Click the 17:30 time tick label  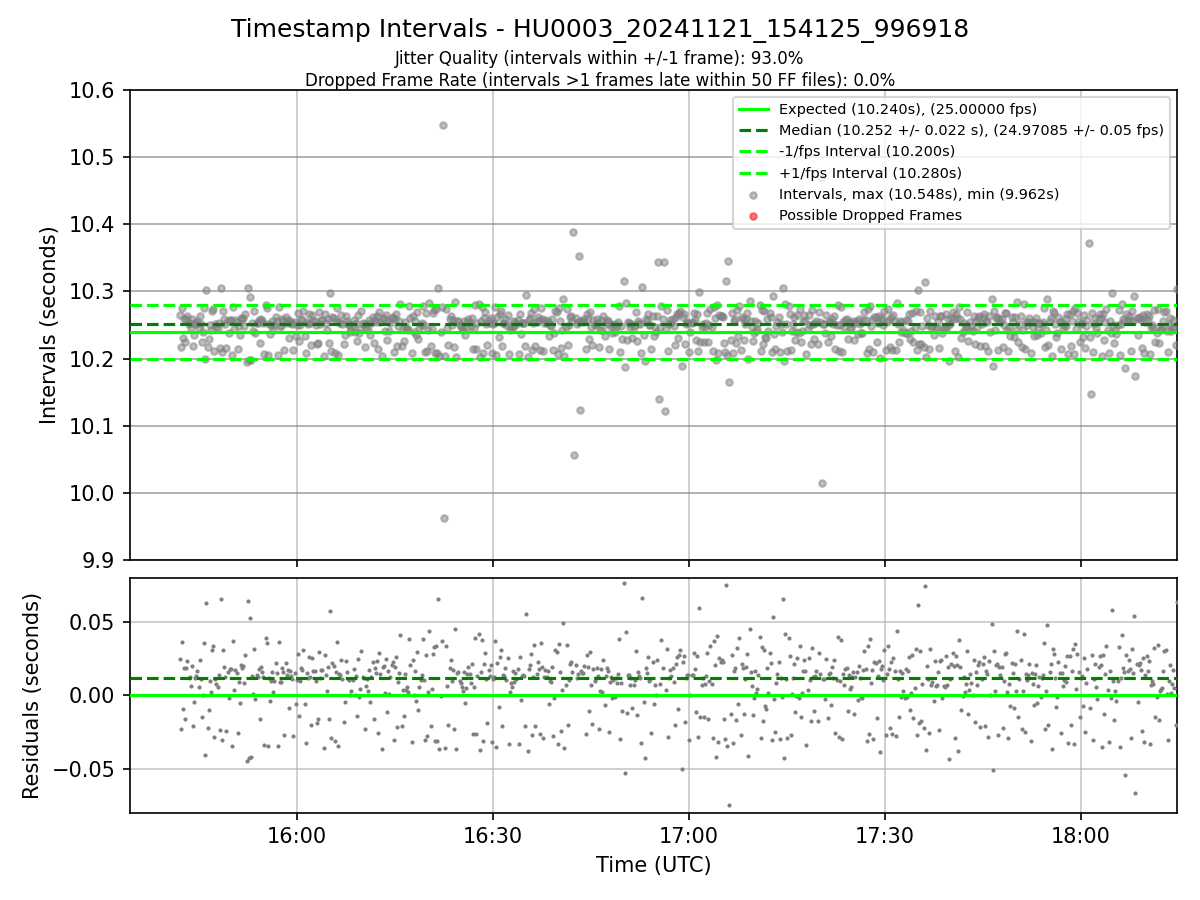(884, 834)
